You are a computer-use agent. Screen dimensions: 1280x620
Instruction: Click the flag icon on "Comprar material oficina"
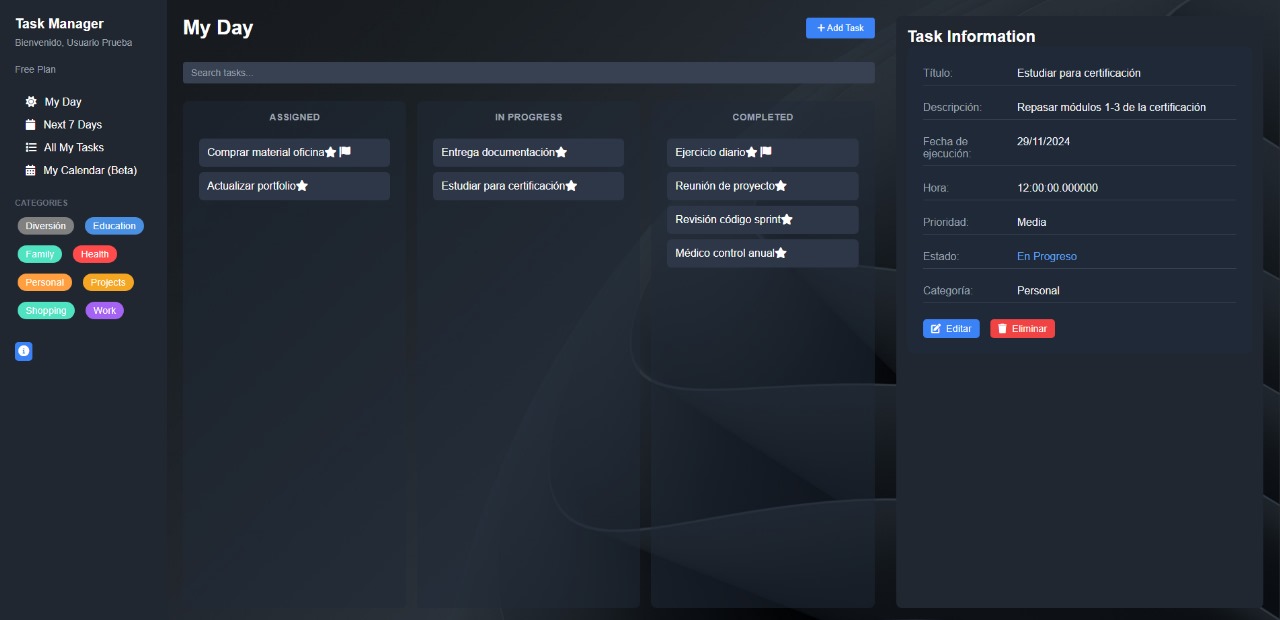(344, 151)
